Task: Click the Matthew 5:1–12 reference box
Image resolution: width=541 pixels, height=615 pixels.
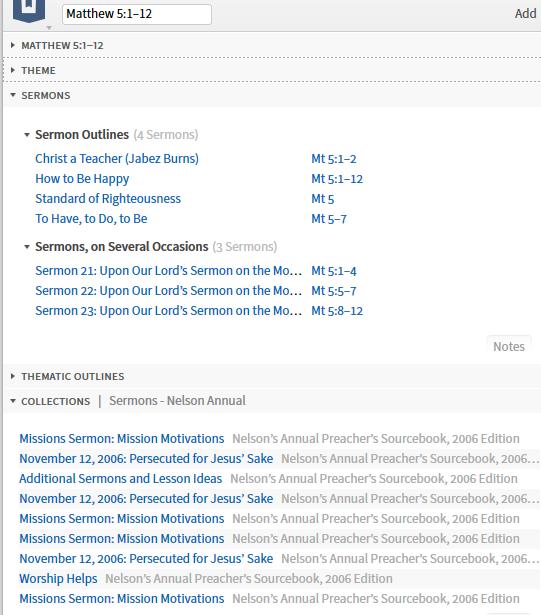Action: coord(137,14)
